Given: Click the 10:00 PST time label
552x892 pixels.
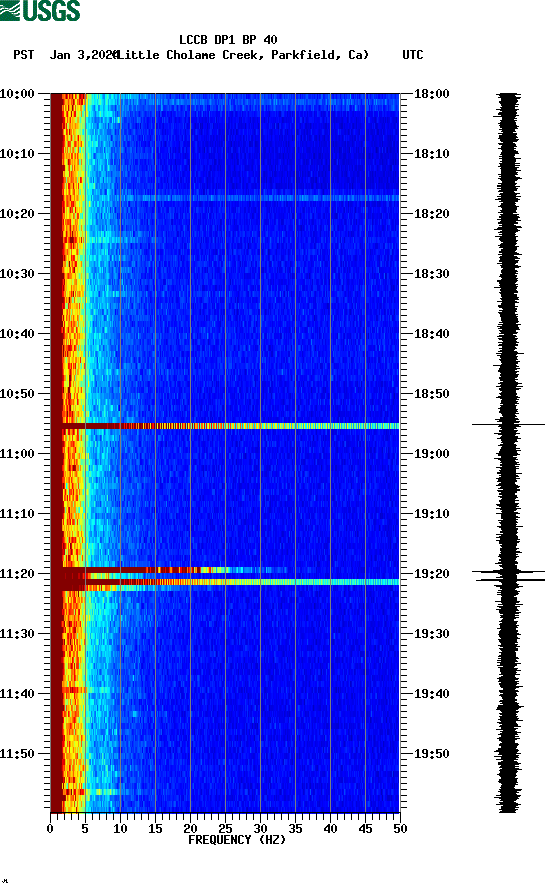Looking at the screenshot, I should point(17,94).
